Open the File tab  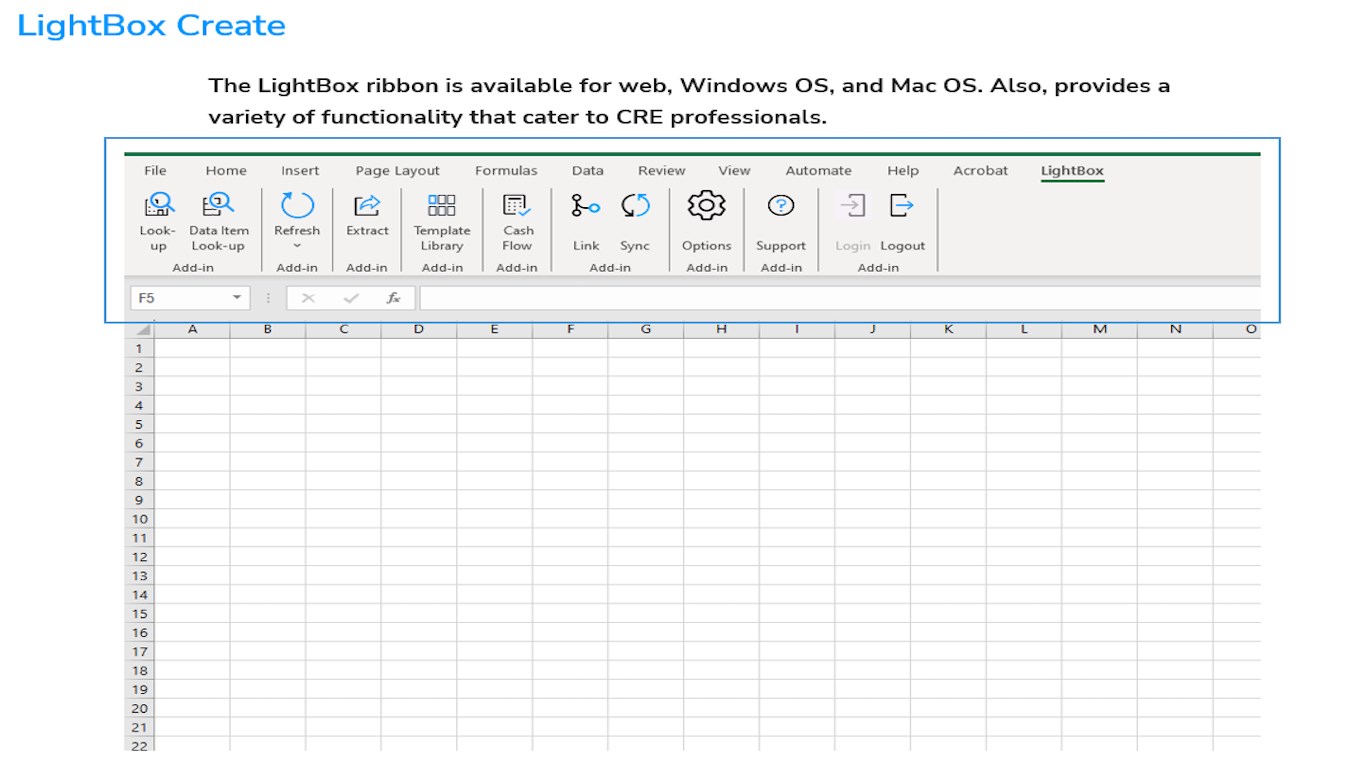[155, 171]
